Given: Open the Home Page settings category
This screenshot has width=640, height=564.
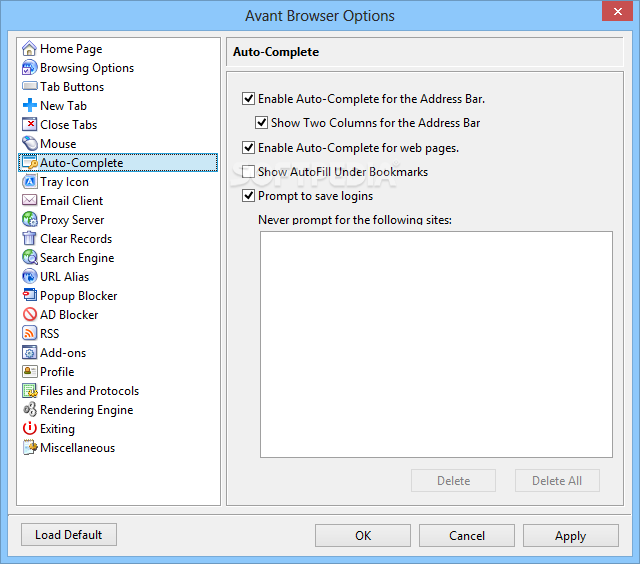Looking at the screenshot, I should click(71, 49).
